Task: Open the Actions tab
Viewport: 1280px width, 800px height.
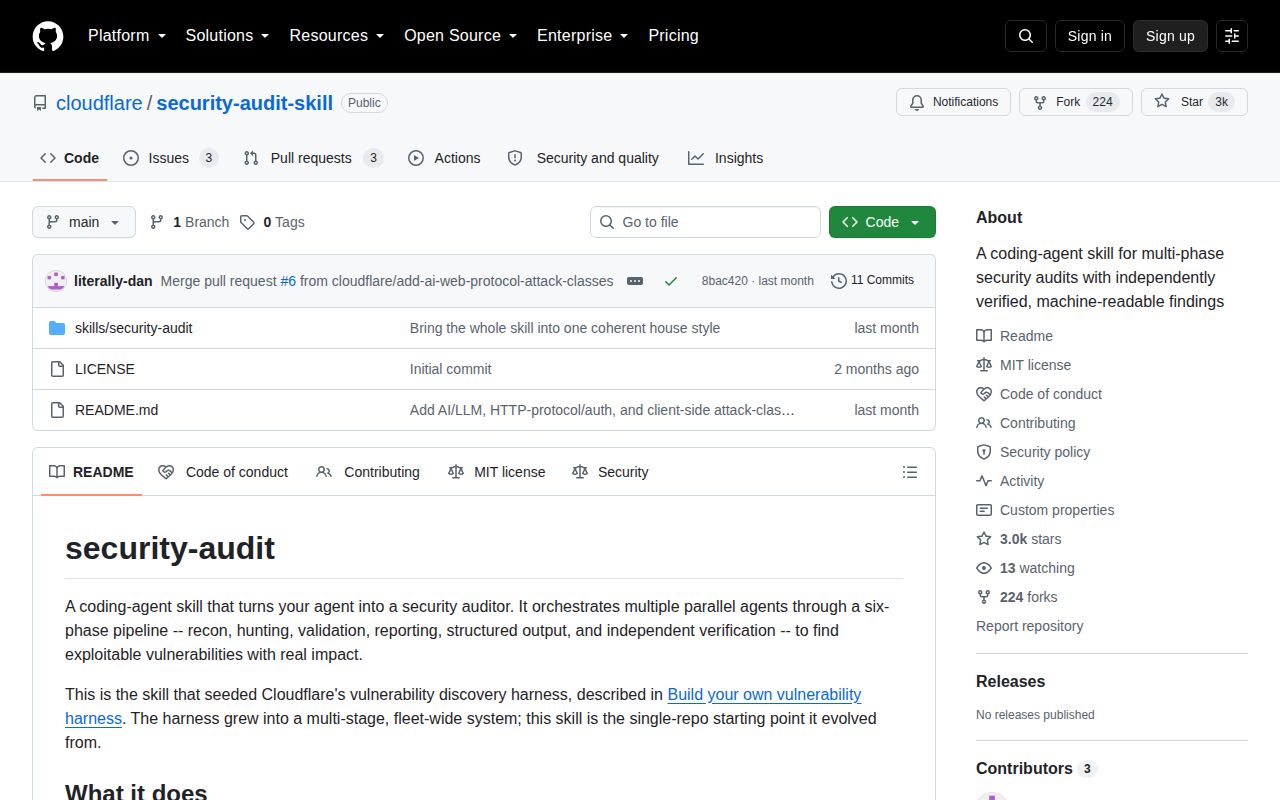Action: coord(444,158)
